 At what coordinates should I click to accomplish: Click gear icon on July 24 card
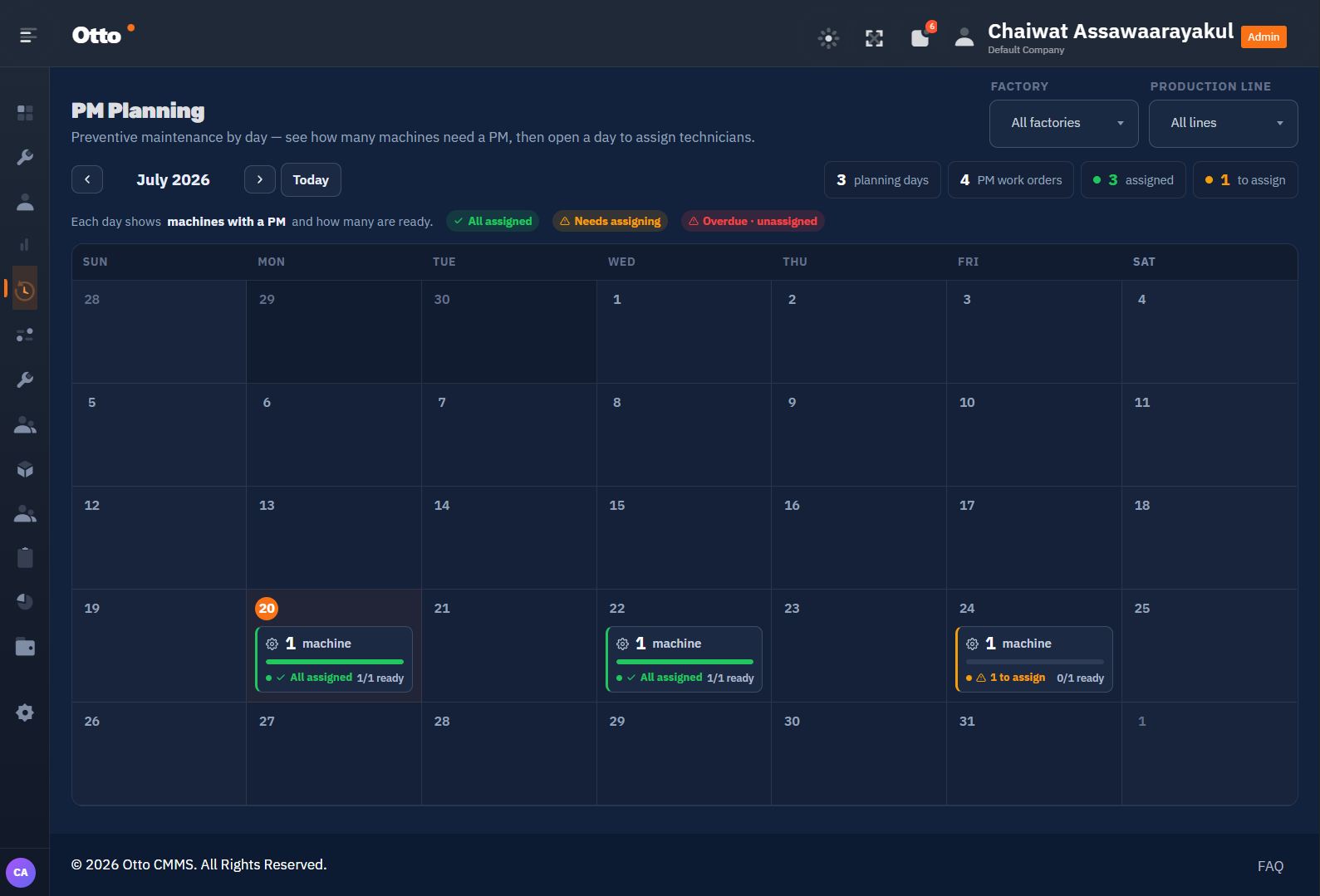point(972,644)
